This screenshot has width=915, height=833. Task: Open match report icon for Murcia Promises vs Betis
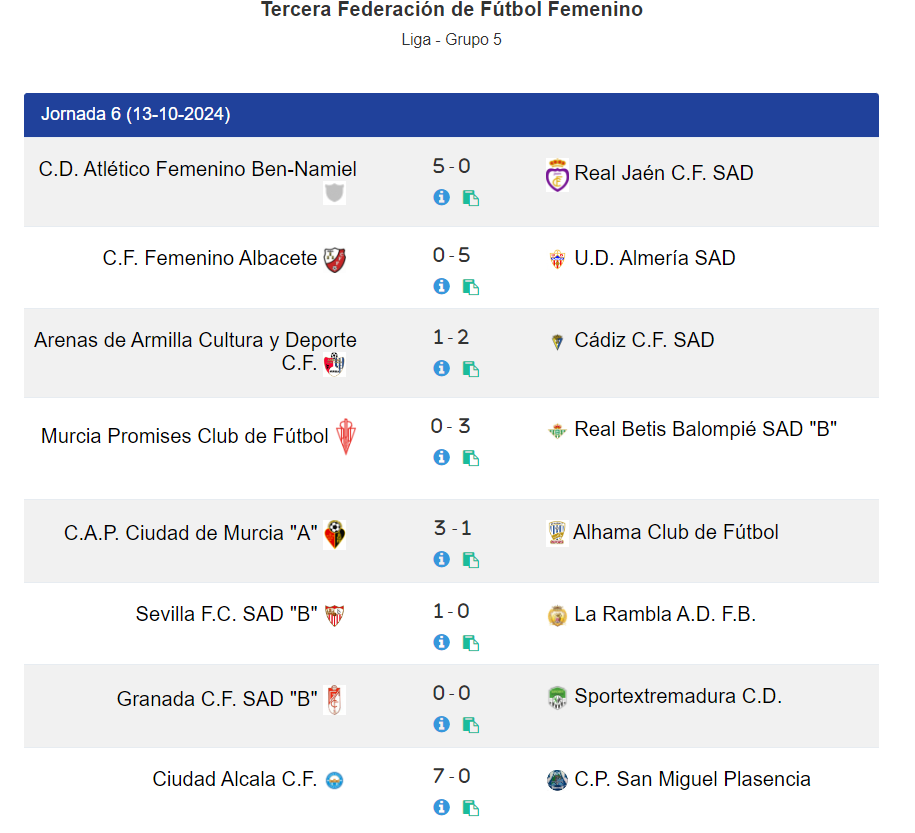470,458
